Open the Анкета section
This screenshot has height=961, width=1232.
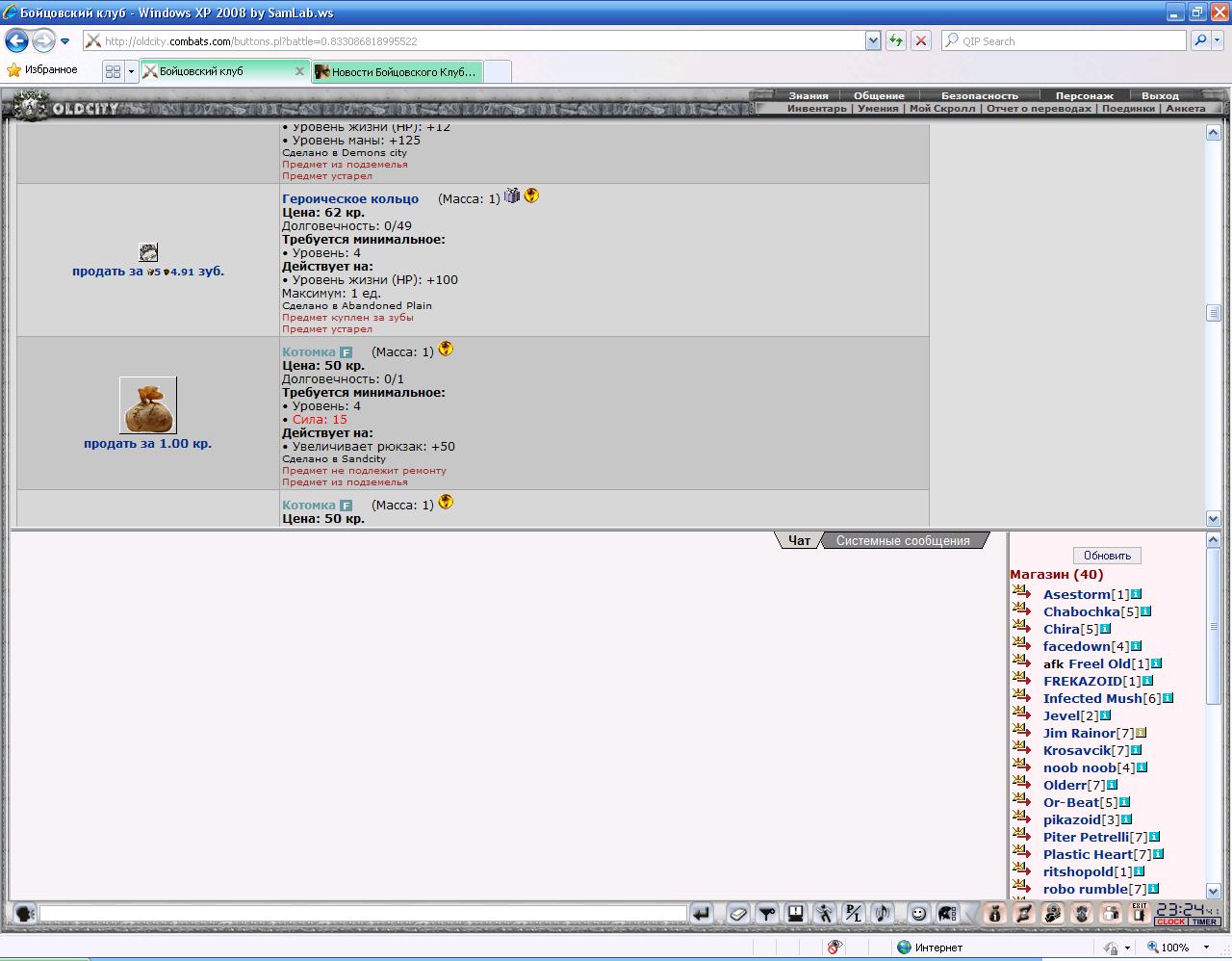click(x=1185, y=108)
